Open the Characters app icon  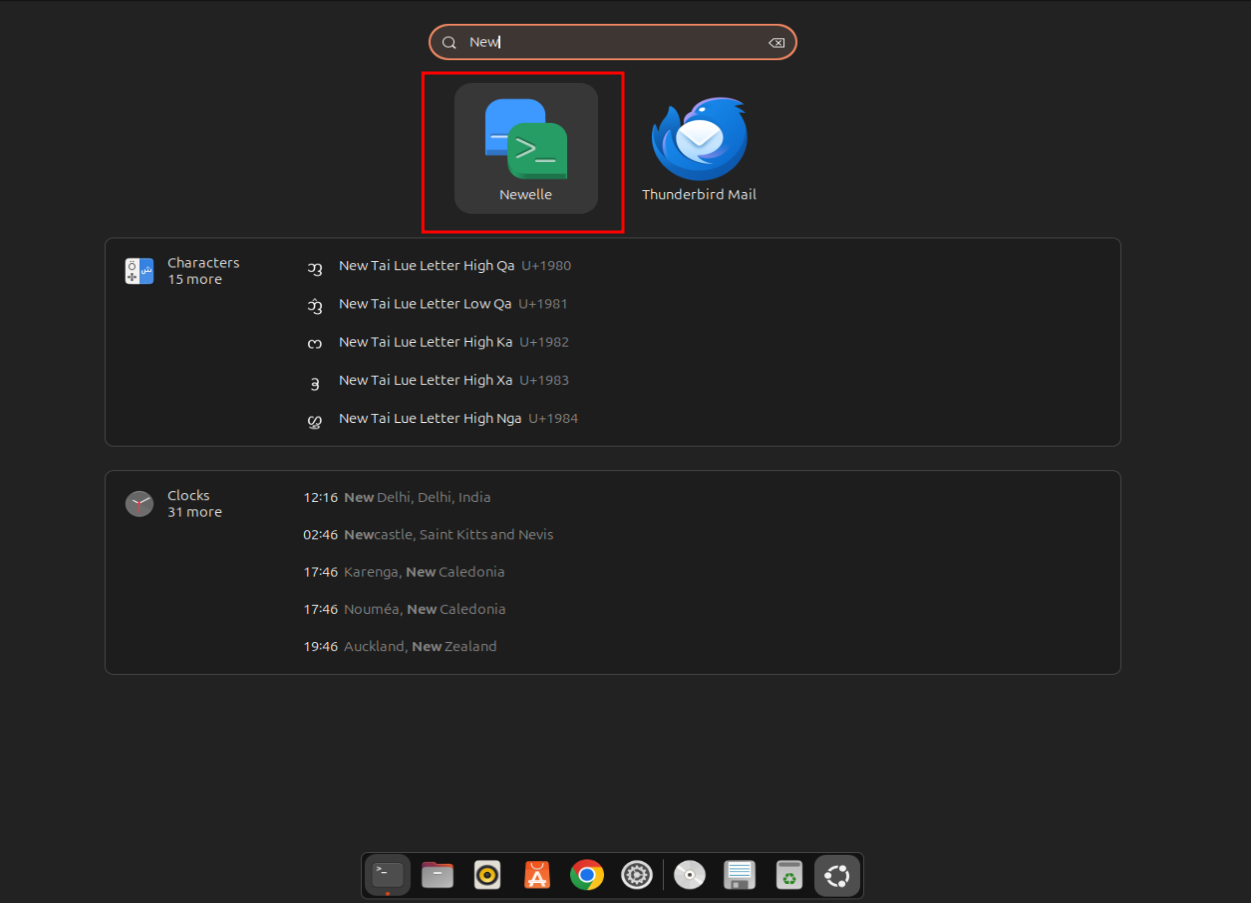pos(139,271)
